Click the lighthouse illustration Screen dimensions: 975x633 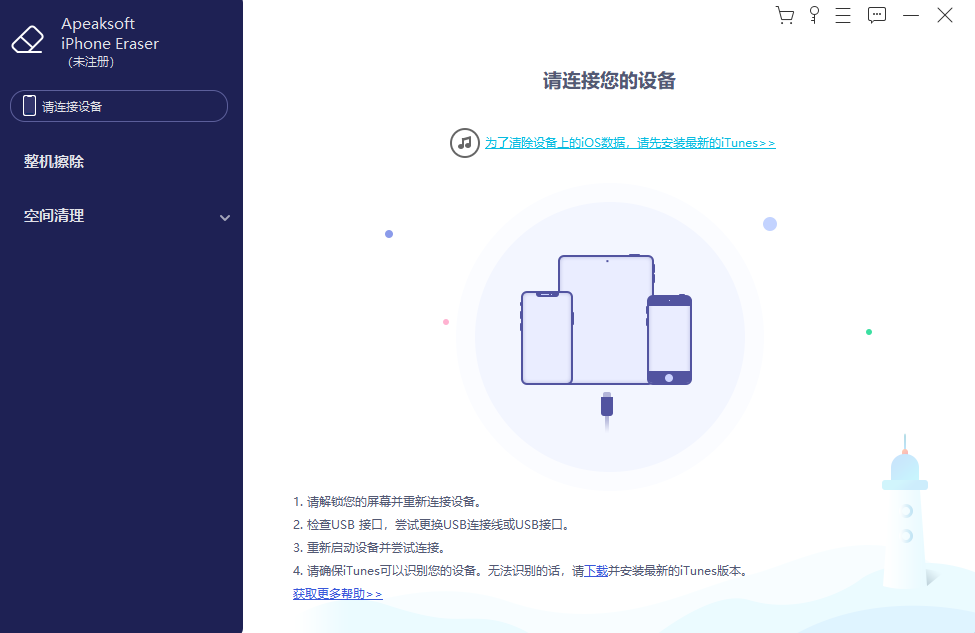coord(904,520)
